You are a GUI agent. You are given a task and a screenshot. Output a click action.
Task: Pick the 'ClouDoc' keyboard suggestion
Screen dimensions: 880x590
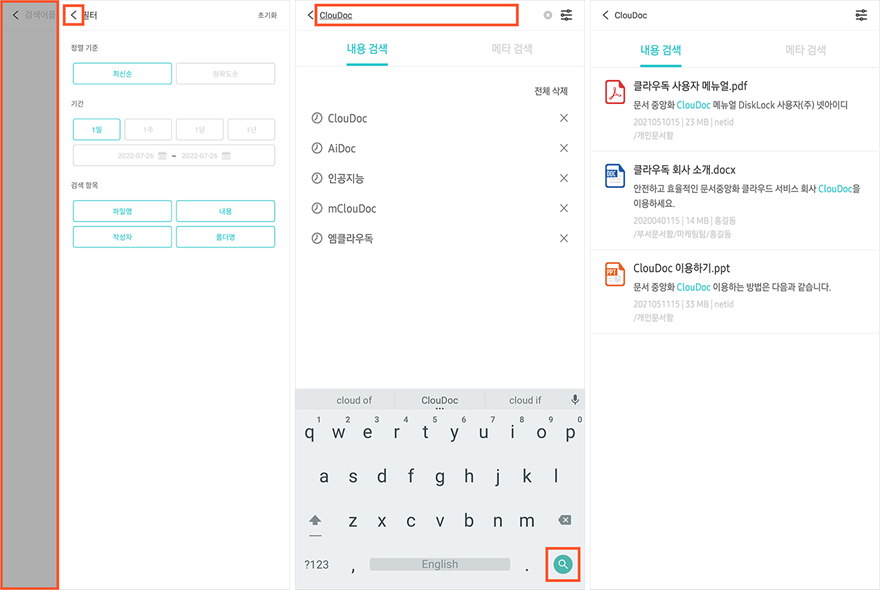(x=439, y=400)
